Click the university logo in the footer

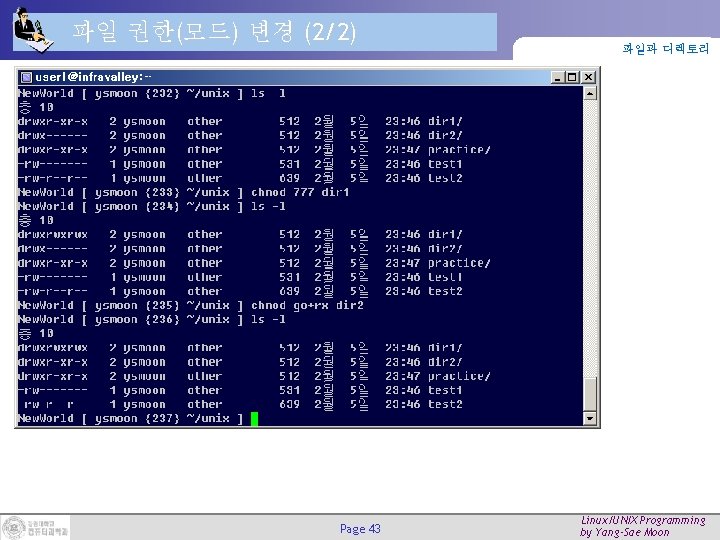click(x=35, y=528)
